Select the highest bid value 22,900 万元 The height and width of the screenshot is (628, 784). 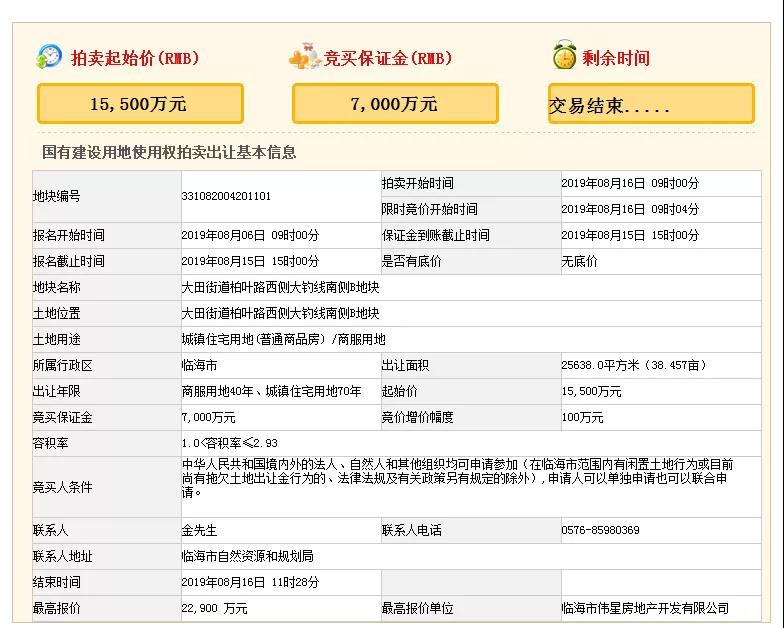click(214, 608)
